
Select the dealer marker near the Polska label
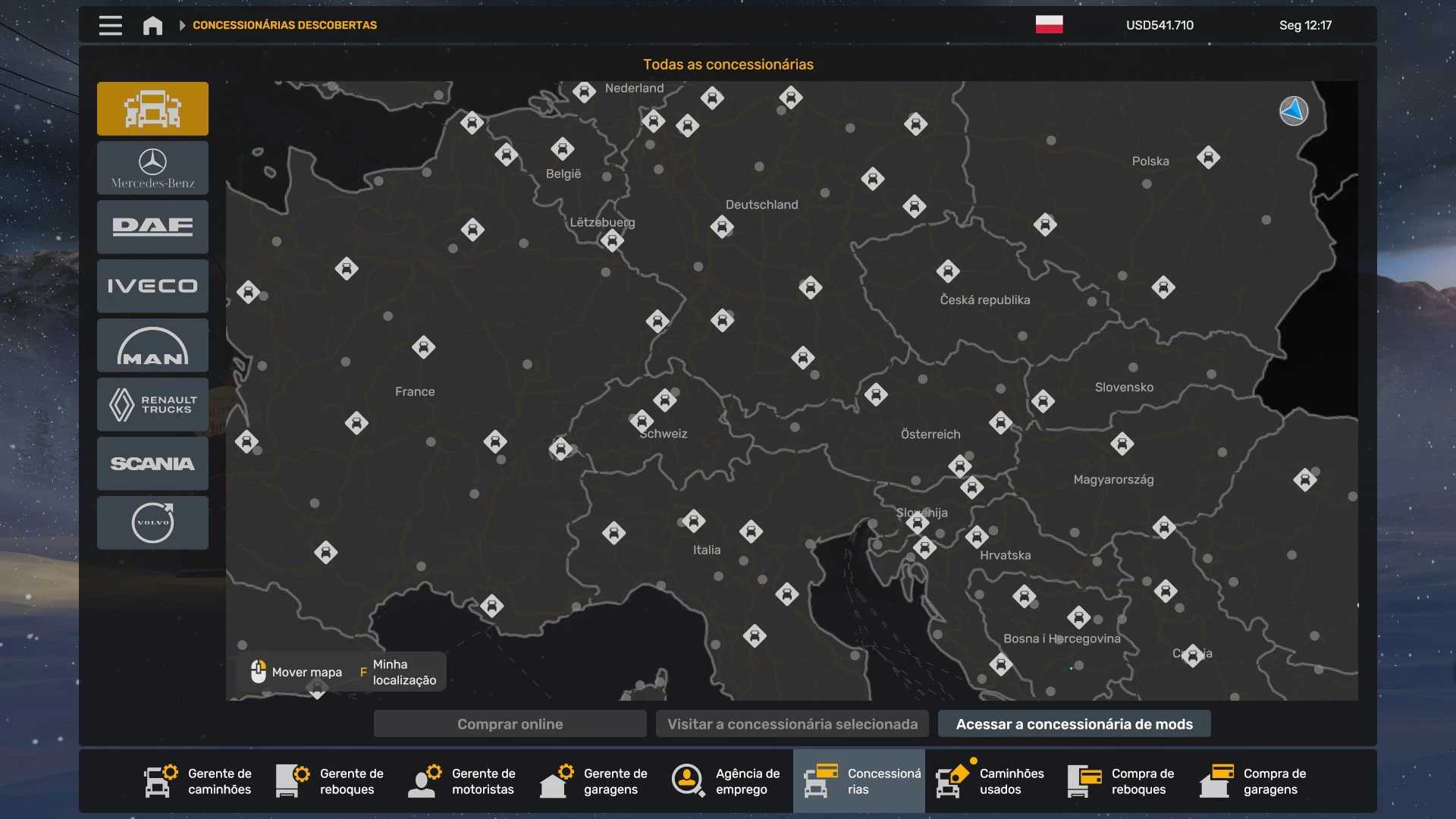point(1208,158)
